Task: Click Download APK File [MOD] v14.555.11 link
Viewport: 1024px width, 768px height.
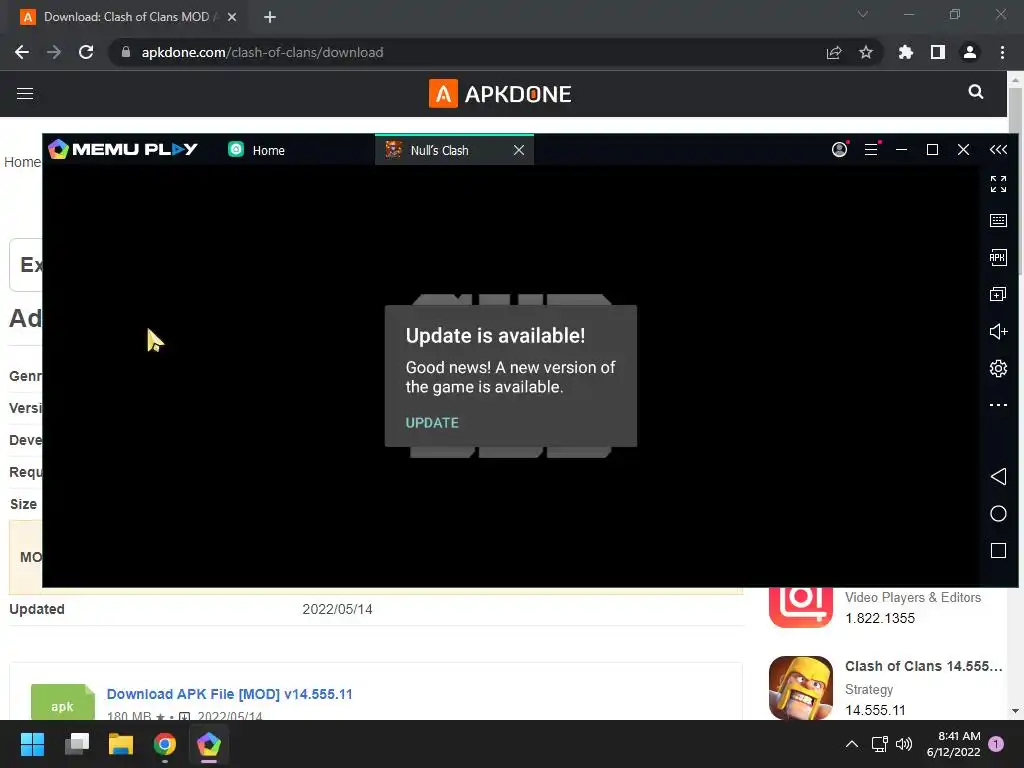Action: point(229,694)
